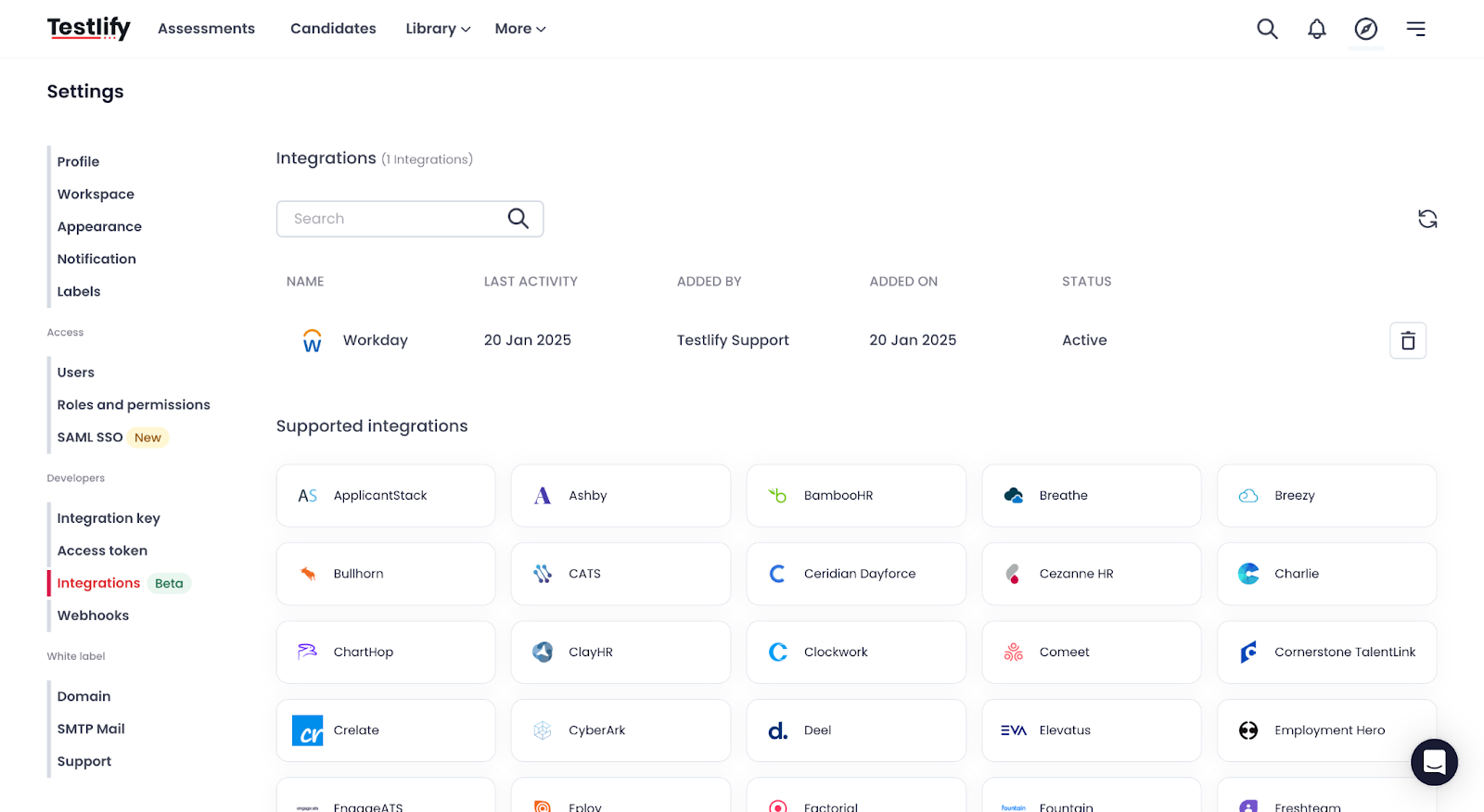Click the Workday logo icon
The height and width of the screenshot is (812, 1484).
click(313, 340)
